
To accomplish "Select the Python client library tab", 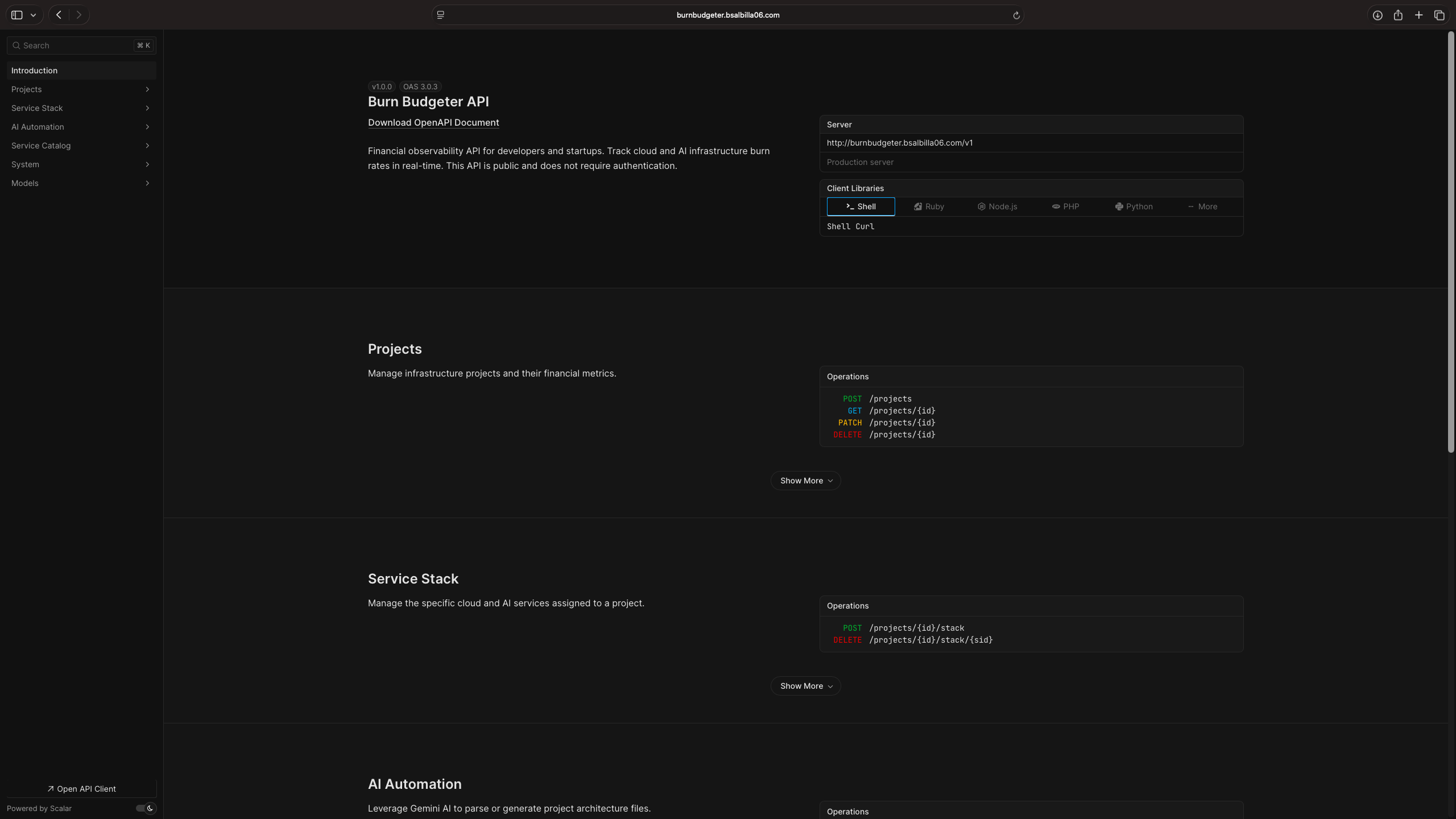I will 1134,206.
